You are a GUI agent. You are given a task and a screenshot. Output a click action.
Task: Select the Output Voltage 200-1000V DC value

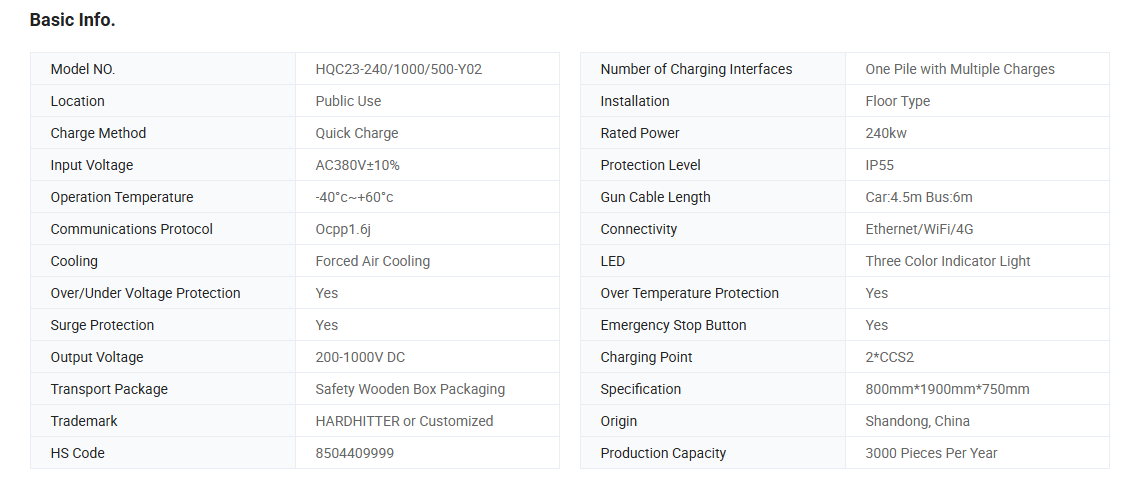click(360, 357)
